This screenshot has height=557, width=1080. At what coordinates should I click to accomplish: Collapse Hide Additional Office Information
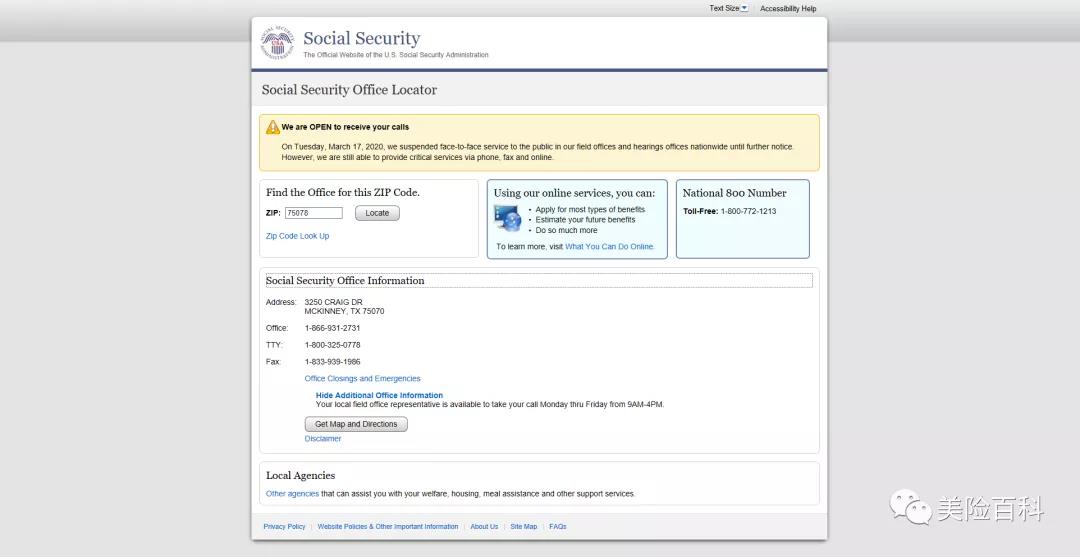380,395
